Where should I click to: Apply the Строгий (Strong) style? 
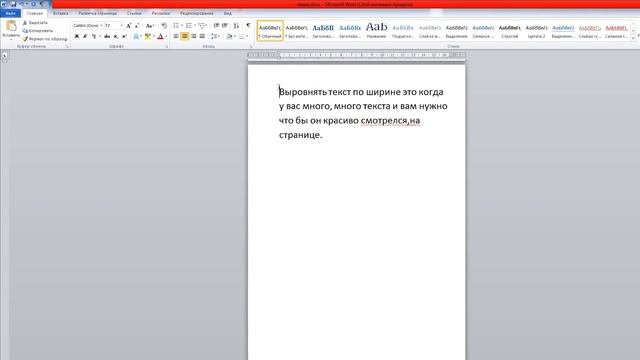pos(510,31)
